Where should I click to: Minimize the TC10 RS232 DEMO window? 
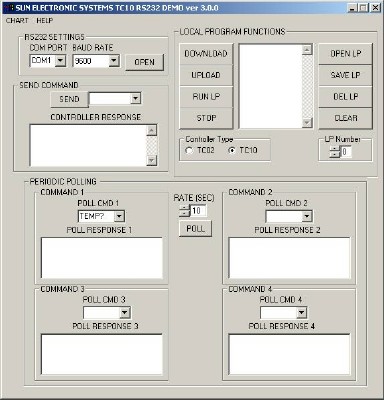[352, 8]
